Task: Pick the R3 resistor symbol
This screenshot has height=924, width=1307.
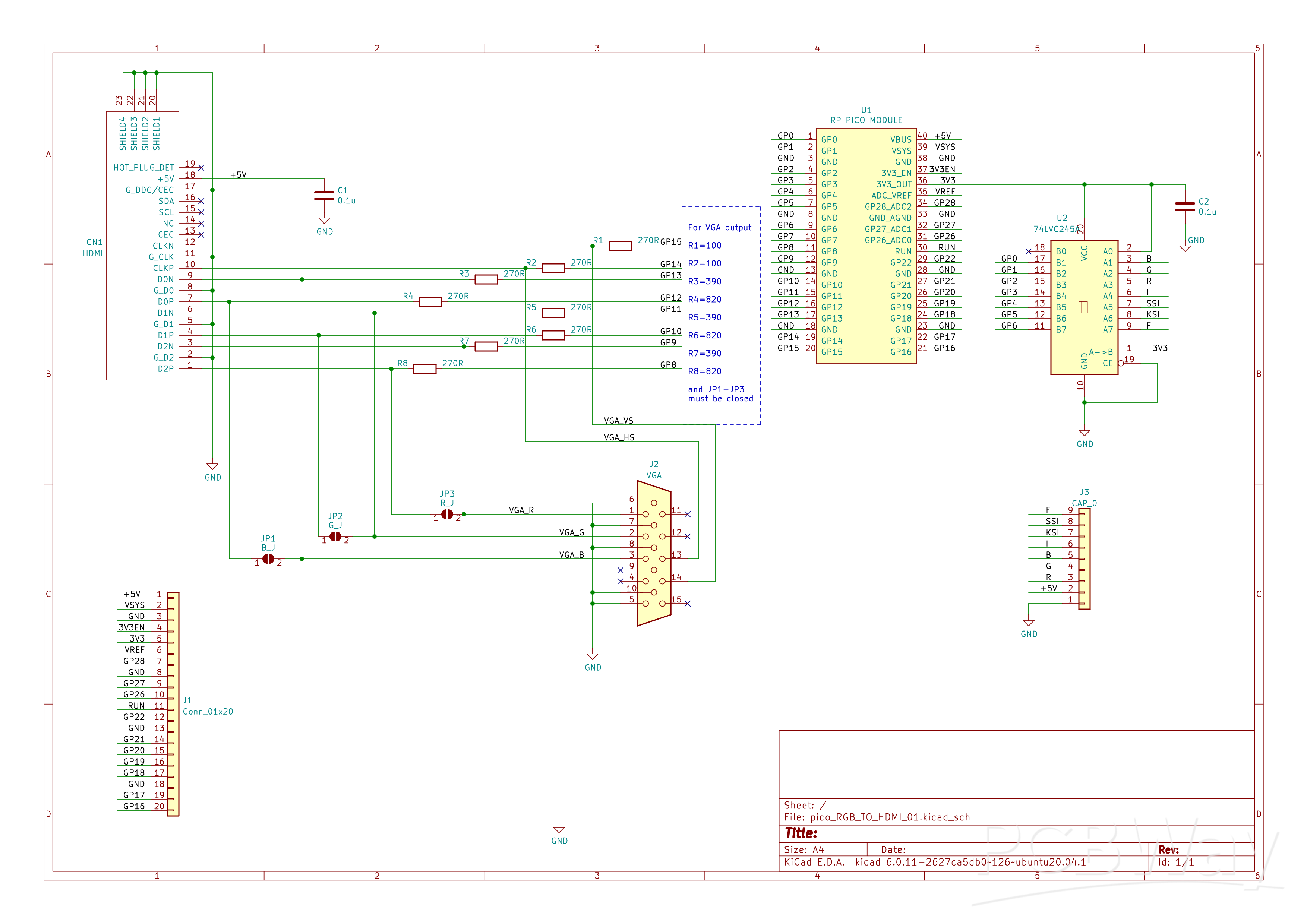Action: click(x=486, y=279)
